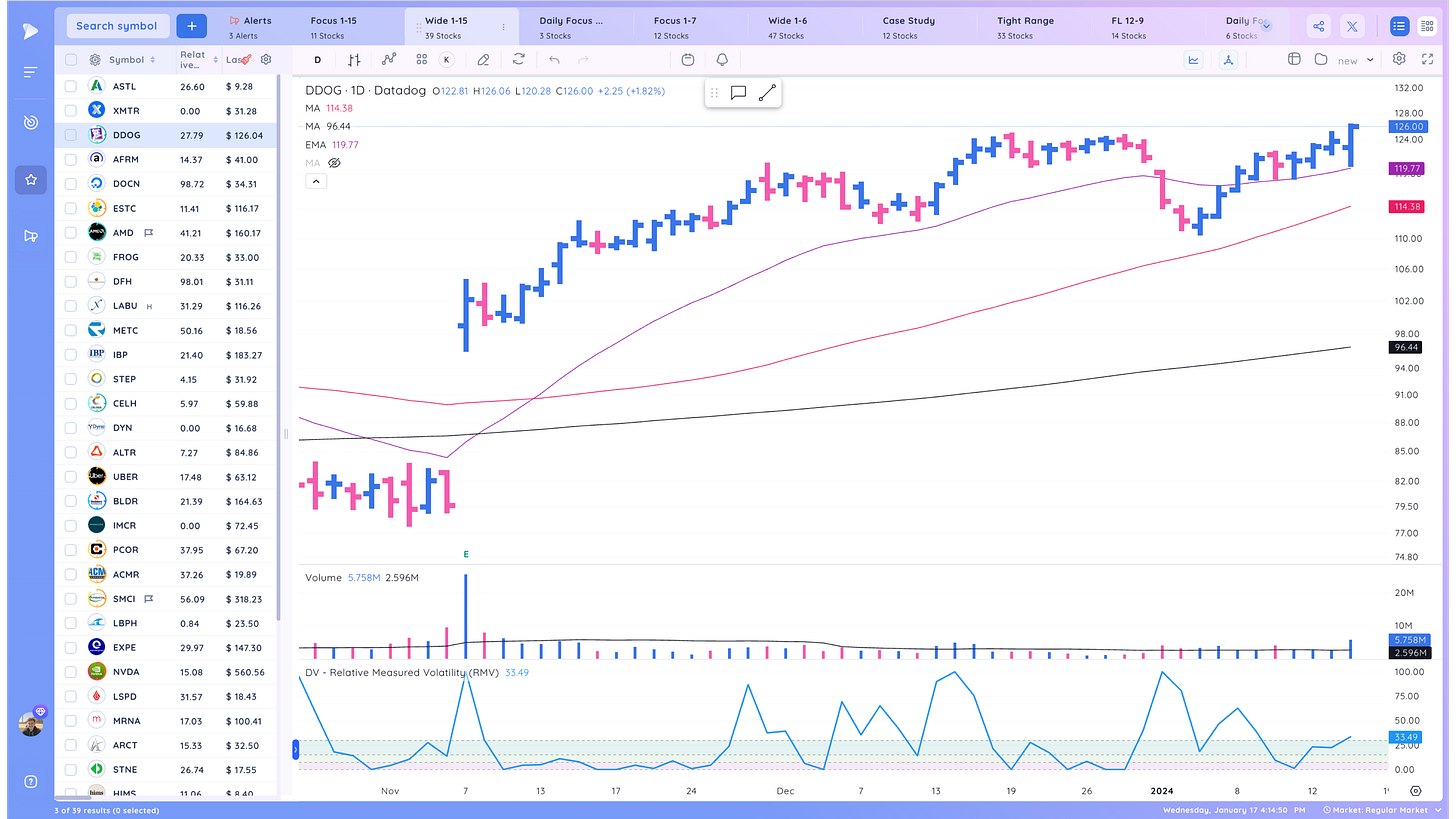1456x819 pixels.
Task: Check the AMD row checkbox
Action: point(71,233)
